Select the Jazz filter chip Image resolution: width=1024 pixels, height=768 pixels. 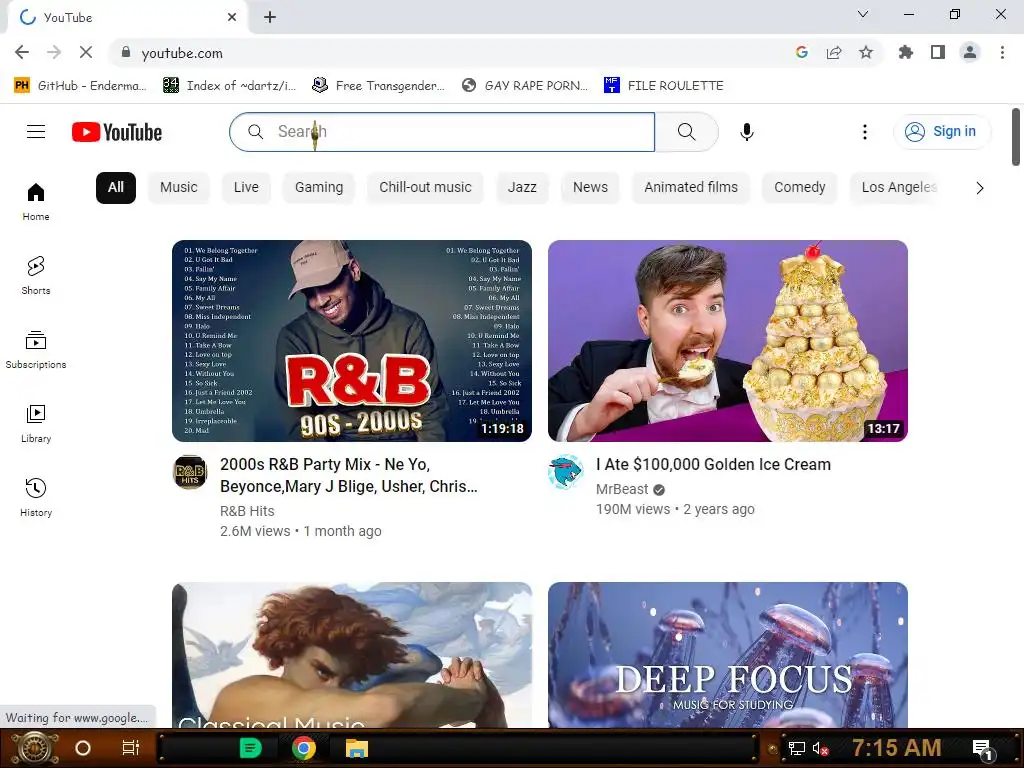[522, 187]
